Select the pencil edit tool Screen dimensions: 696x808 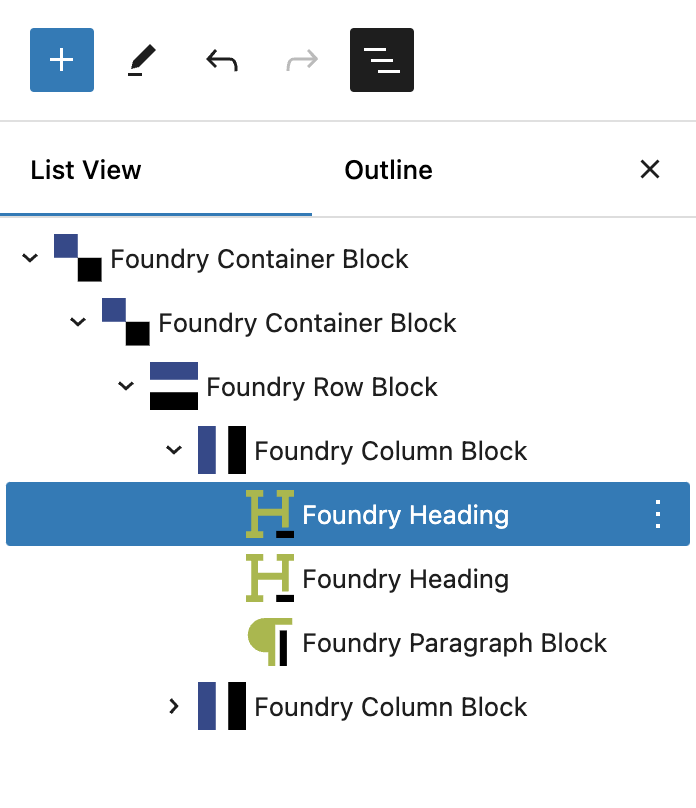(142, 60)
